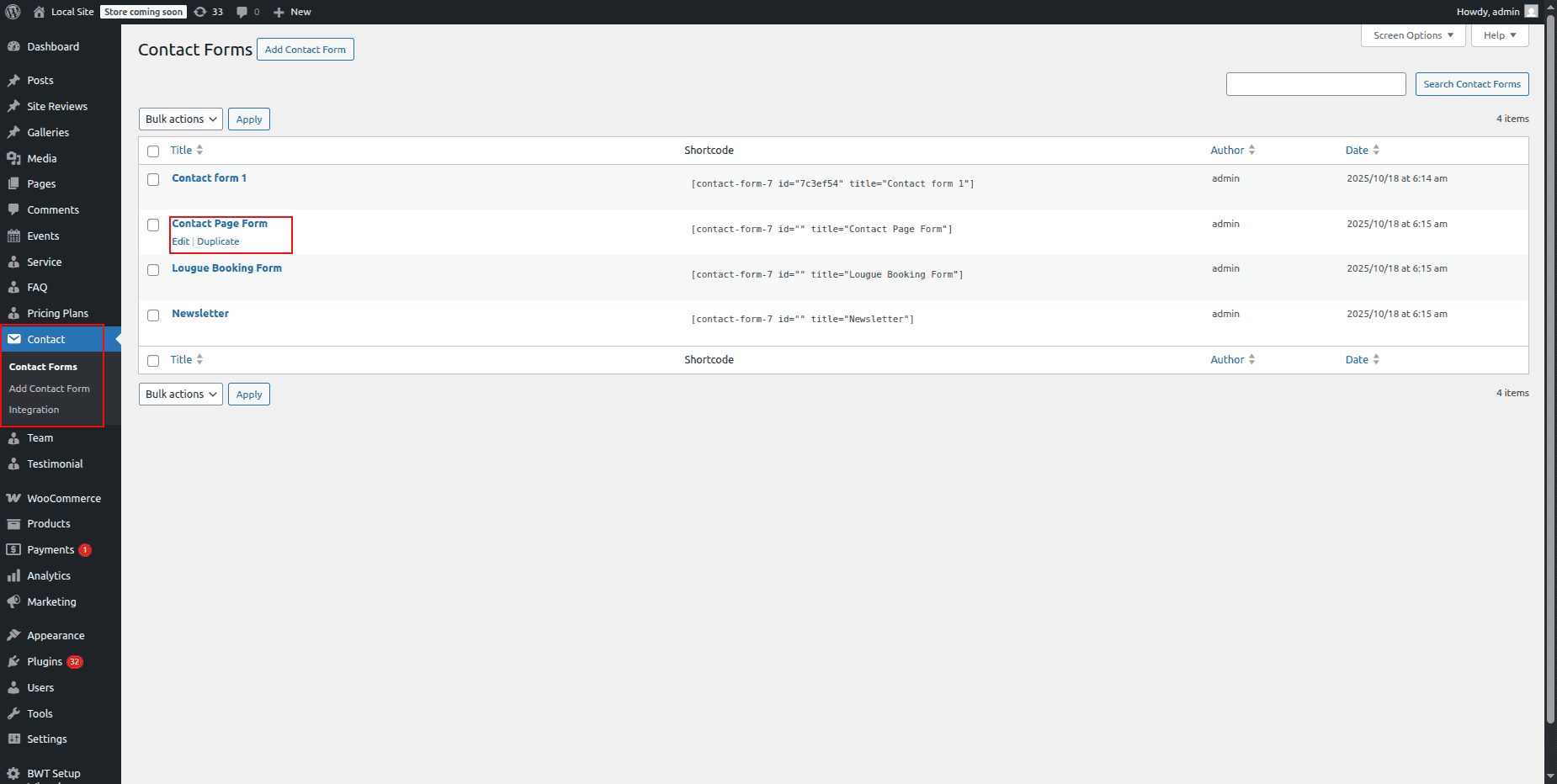Open Analytics via bar chart icon
The height and width of the screenshot is (784, 1557).
click(13, 576)
